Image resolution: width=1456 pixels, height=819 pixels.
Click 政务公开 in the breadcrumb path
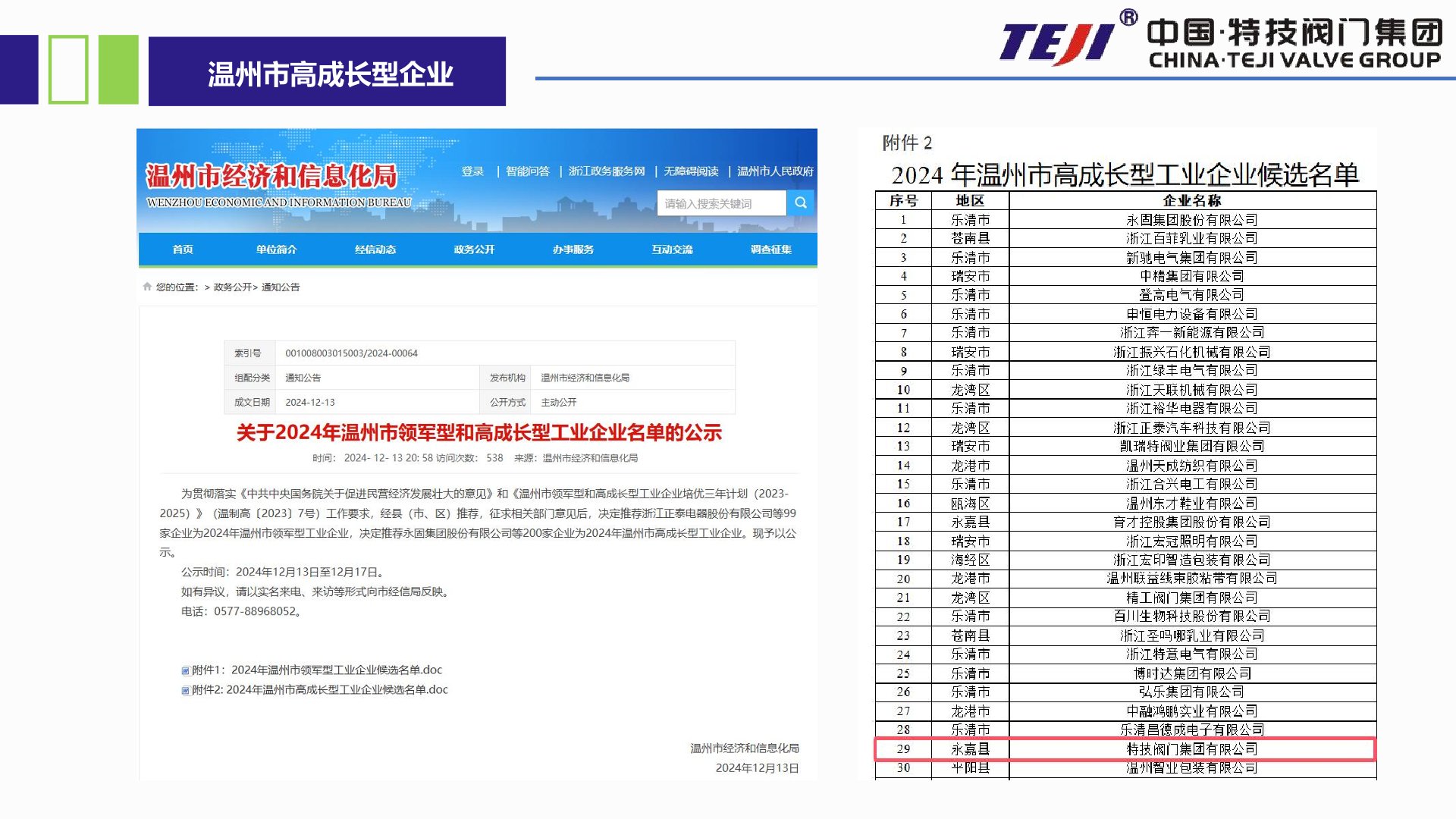(x=233, y=287)
